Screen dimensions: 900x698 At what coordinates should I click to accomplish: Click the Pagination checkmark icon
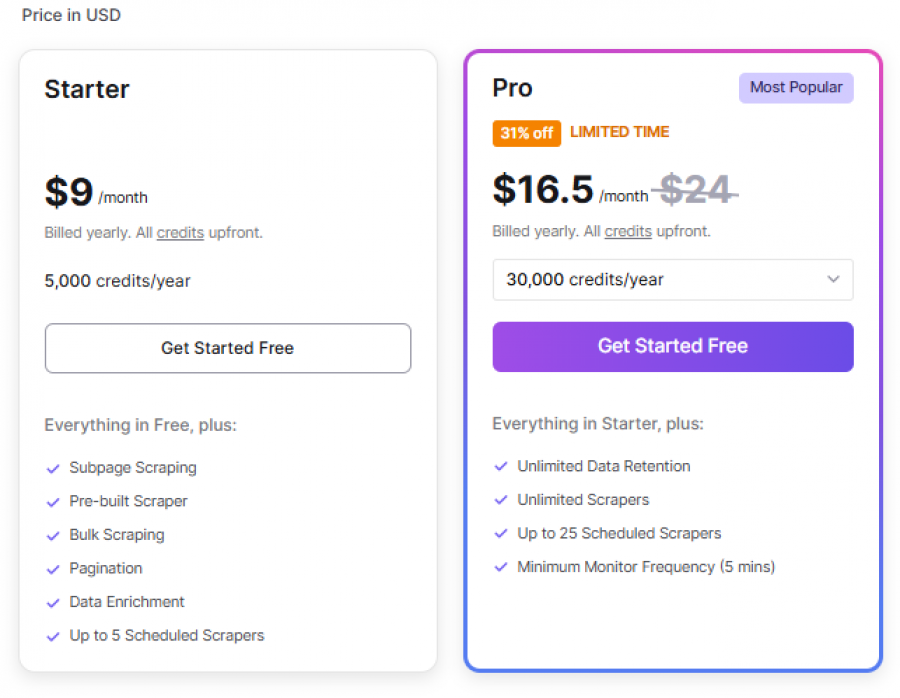[x=52, y=568]
